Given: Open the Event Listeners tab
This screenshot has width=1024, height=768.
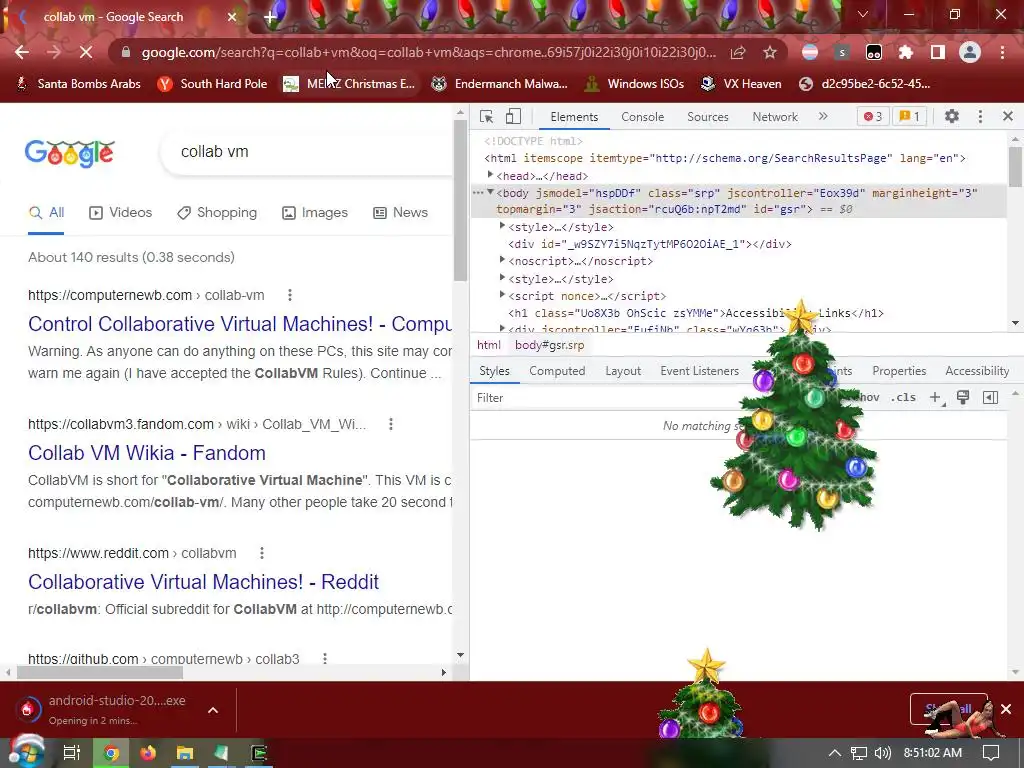Looking at the screenshot, I should coord(699,371).
